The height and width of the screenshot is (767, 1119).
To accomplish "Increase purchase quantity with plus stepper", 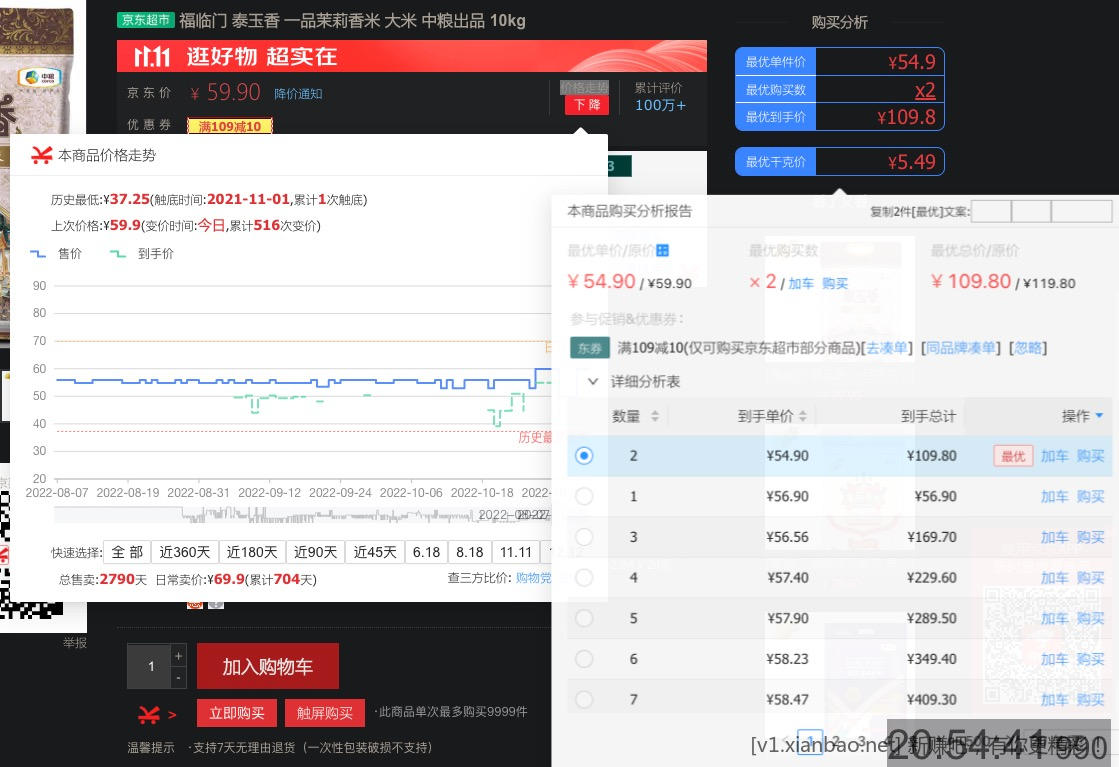I will click(x=178, y=655).
